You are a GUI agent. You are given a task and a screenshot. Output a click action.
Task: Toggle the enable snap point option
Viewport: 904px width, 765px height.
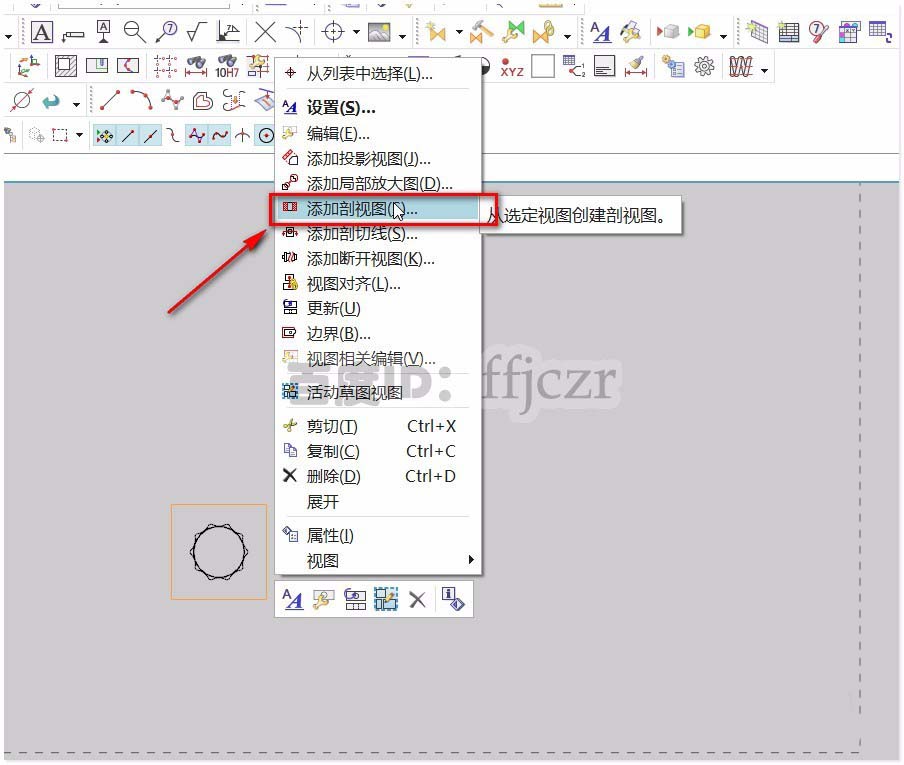click(104, 136)
